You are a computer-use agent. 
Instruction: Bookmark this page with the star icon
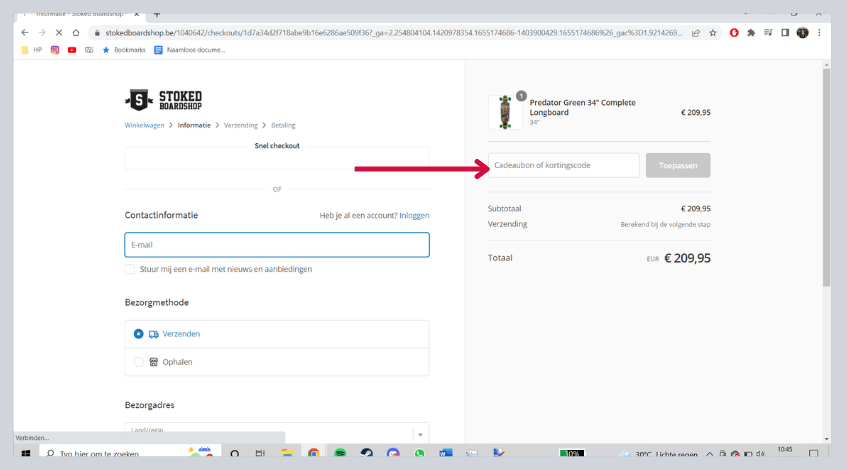(x=712, y=32)
